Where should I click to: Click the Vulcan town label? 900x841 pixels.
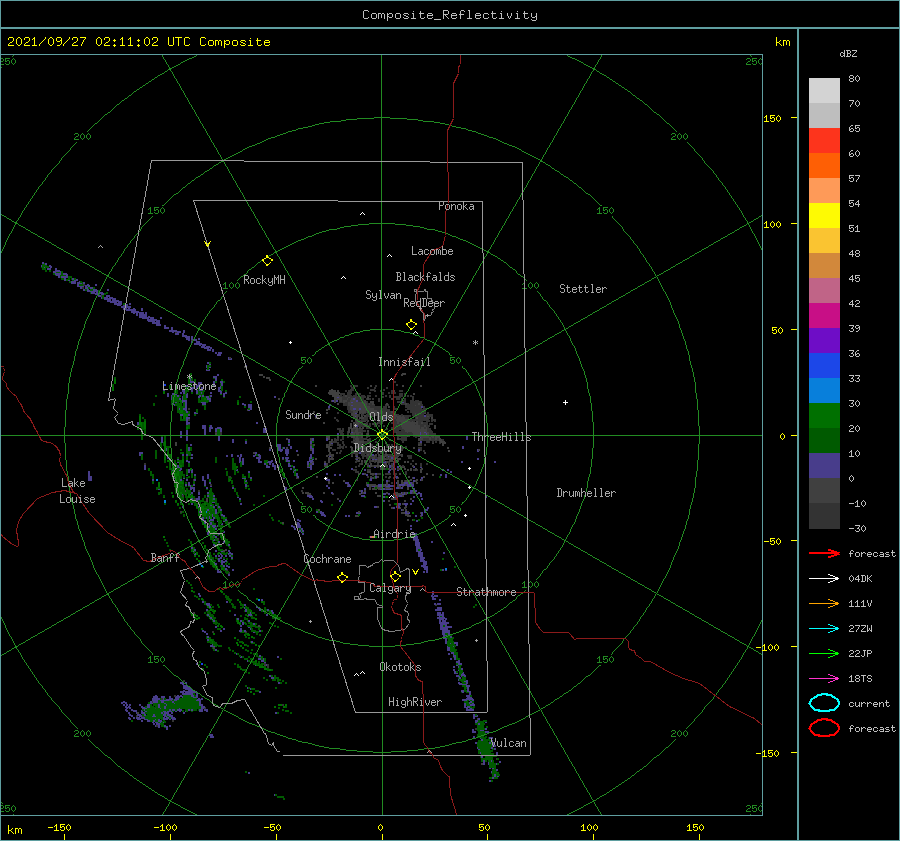coord(509,743)
